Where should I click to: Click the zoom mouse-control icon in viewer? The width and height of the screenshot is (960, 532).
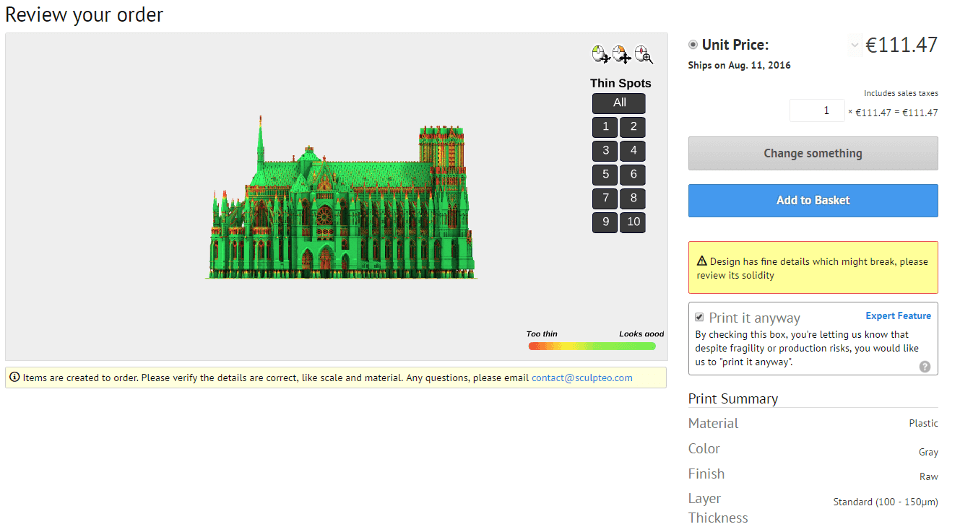pyautogui.click(x=643, y=54)
